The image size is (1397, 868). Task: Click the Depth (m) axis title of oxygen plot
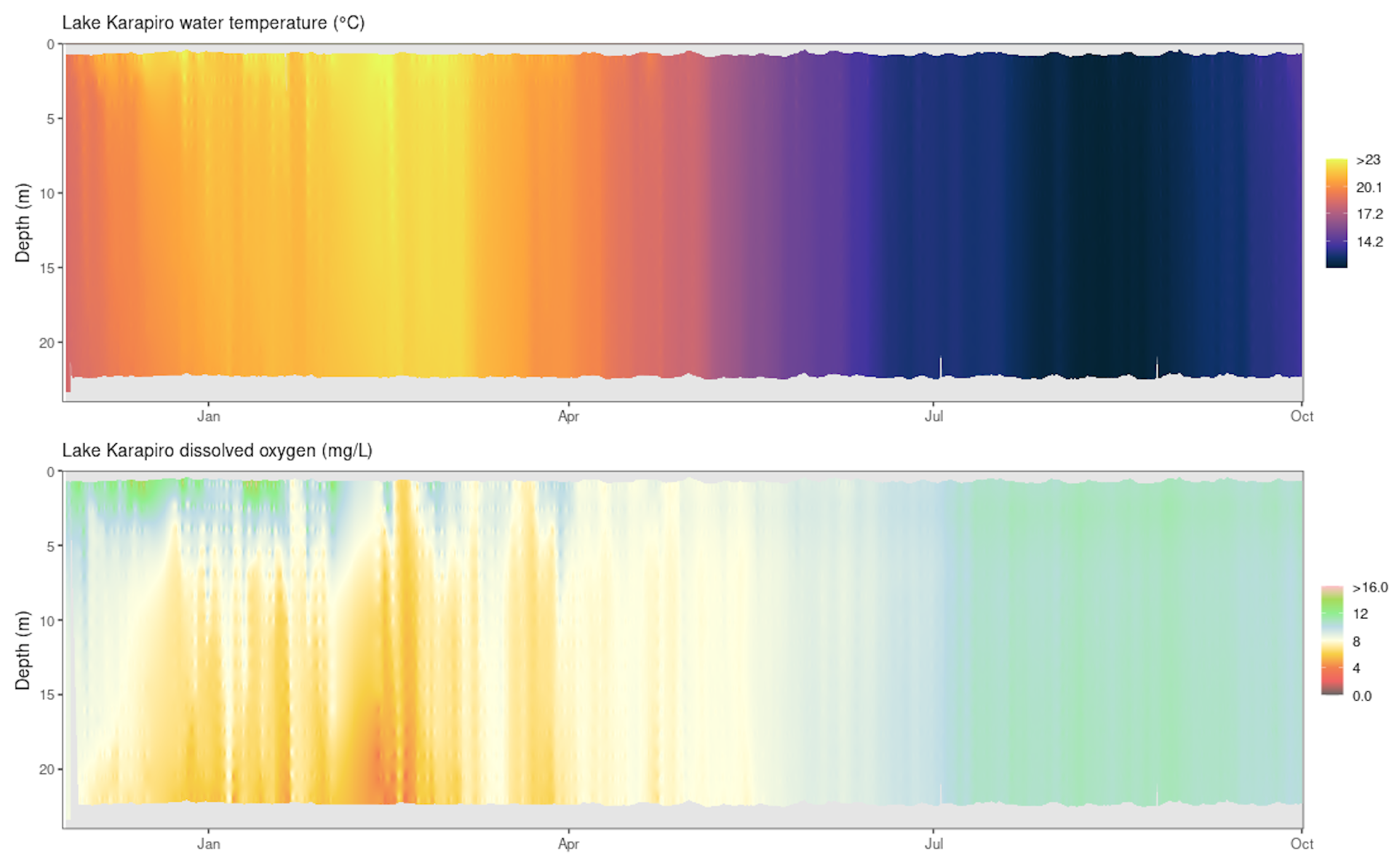(23, 650)
